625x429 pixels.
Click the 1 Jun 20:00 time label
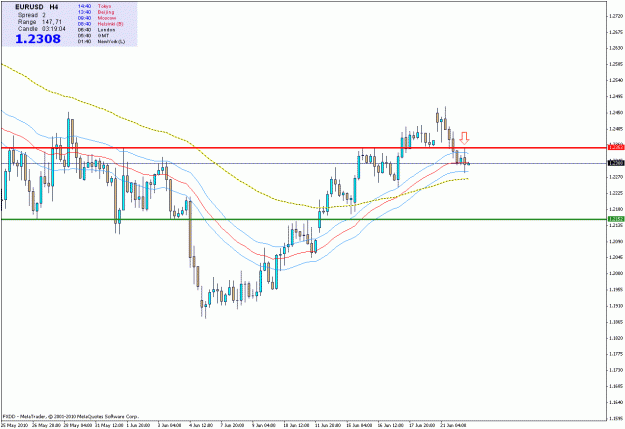138,425
